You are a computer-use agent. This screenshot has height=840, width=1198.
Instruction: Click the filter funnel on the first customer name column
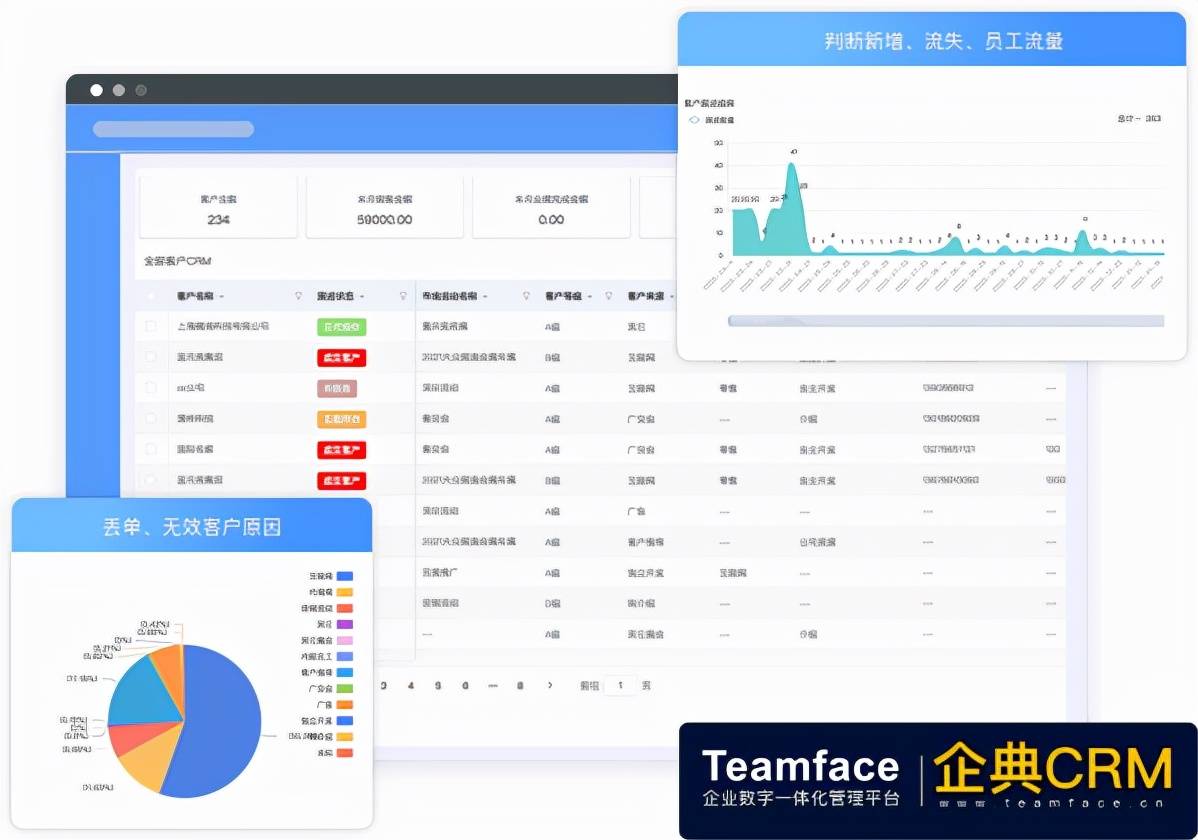[x=301, y=295]
